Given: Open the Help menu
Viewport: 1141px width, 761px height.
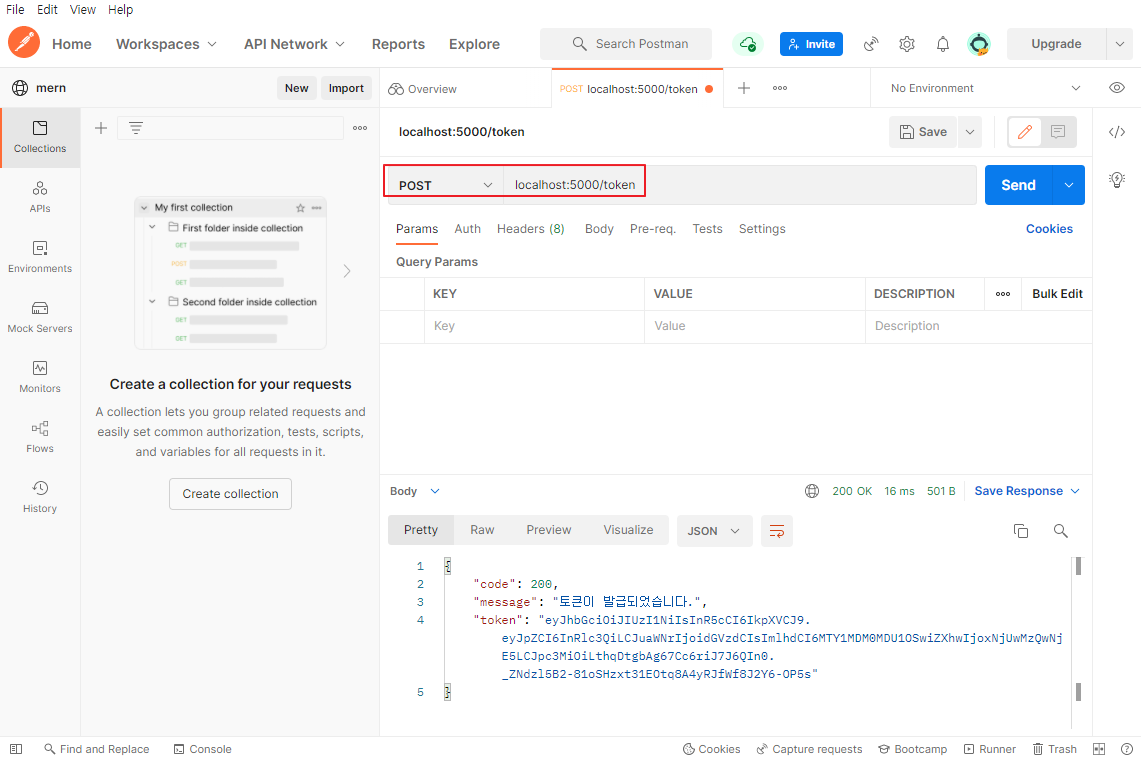Looking at the screenshot, I should click(120, 9).
